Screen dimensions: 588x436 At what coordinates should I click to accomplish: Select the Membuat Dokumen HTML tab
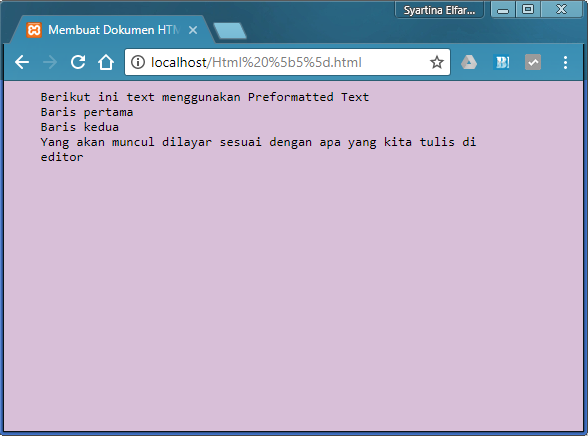click(112, 30)
